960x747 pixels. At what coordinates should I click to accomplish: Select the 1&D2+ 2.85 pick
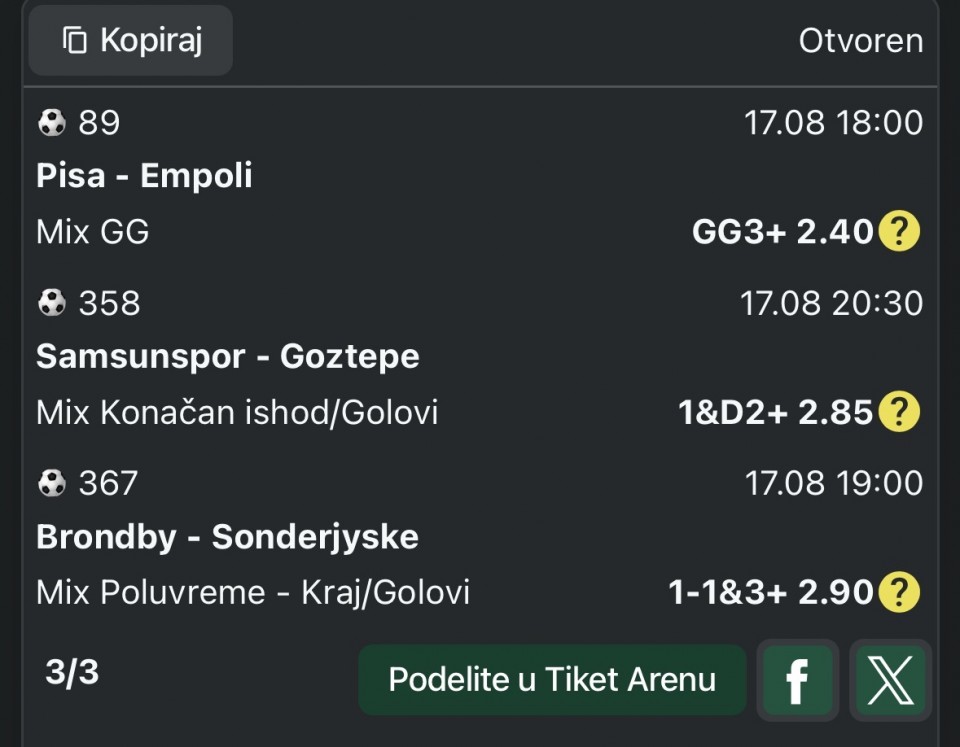pos(776,412)
